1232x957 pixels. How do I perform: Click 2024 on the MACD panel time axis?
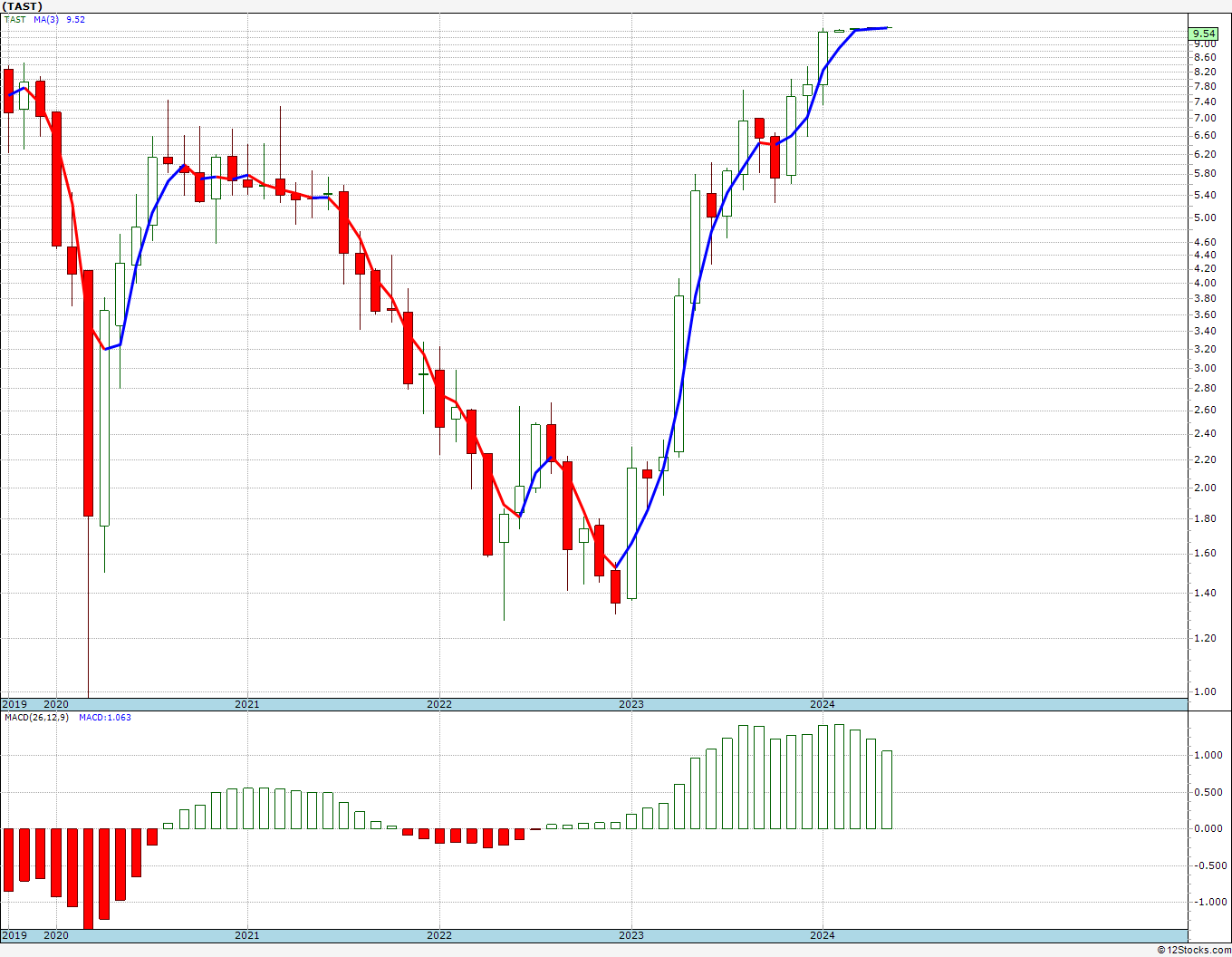(x=823, y=935)
